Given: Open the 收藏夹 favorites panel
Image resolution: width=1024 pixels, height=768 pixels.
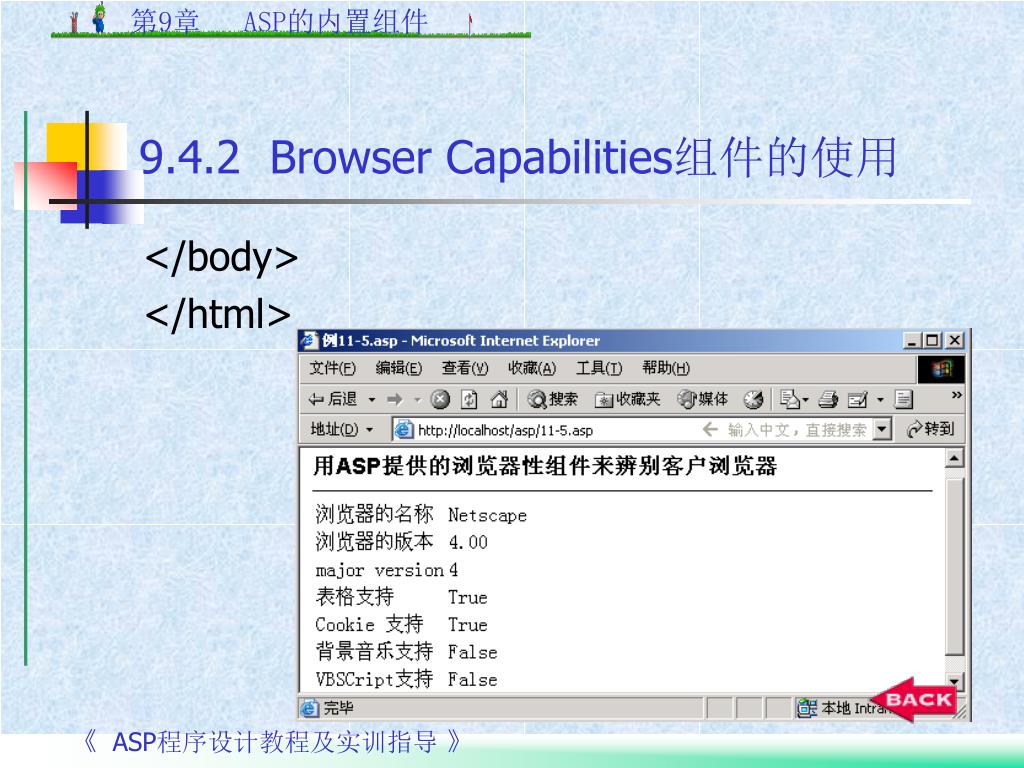Looking at the screenshot, I should pos(628,399).
